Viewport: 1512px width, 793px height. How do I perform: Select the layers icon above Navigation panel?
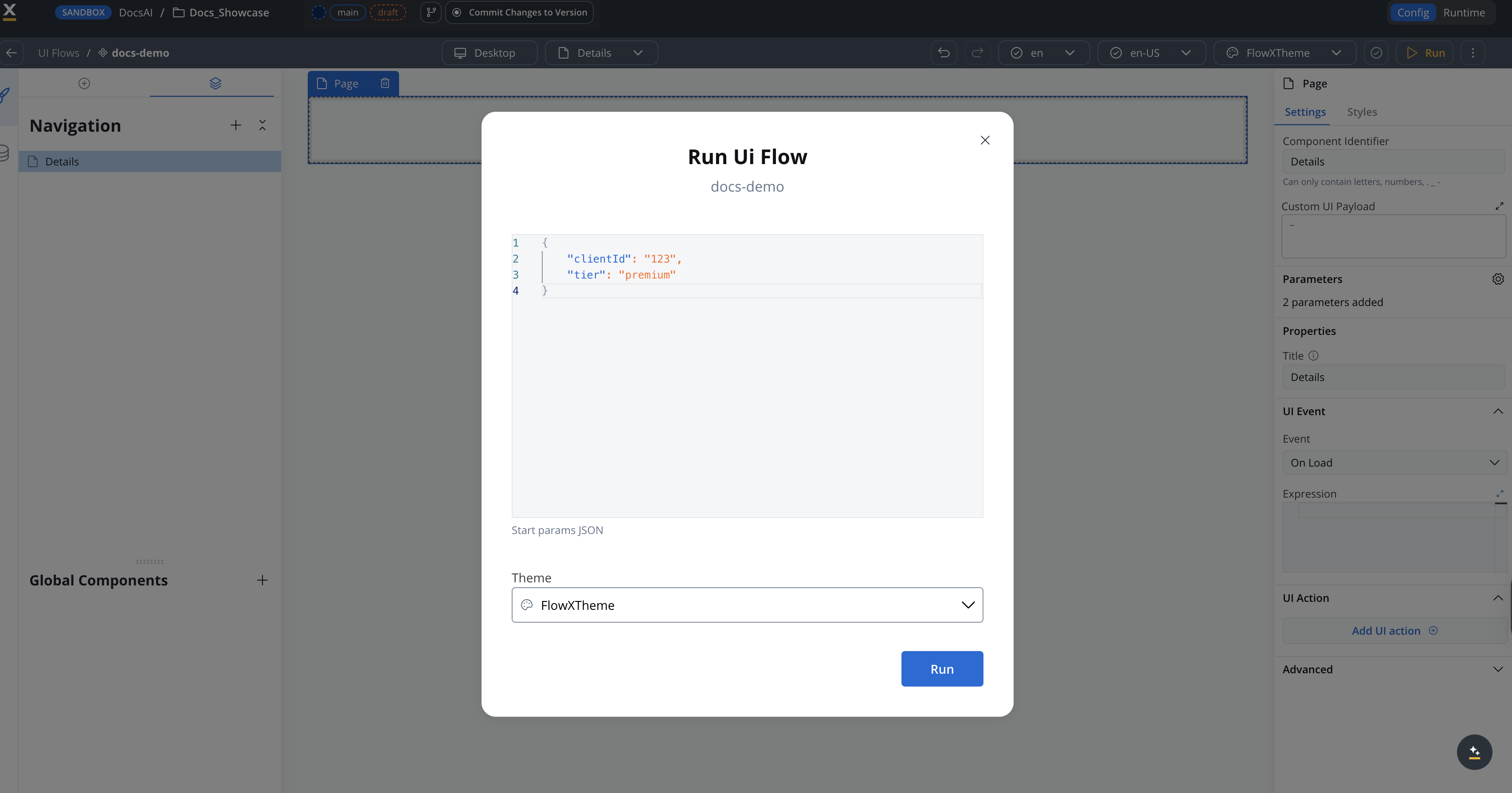coord(215,83)
